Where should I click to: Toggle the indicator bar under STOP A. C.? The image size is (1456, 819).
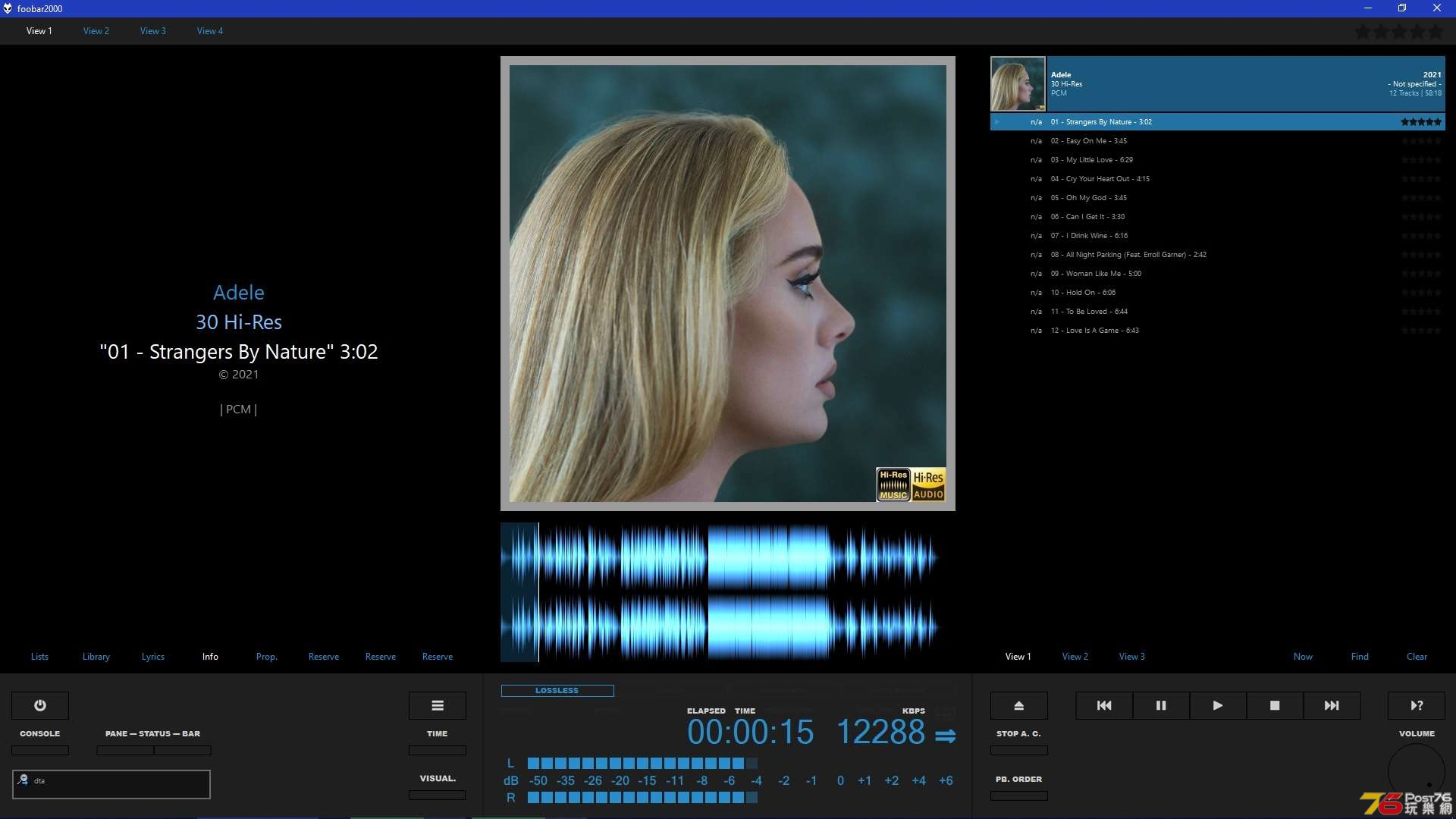coord(1019,750)
